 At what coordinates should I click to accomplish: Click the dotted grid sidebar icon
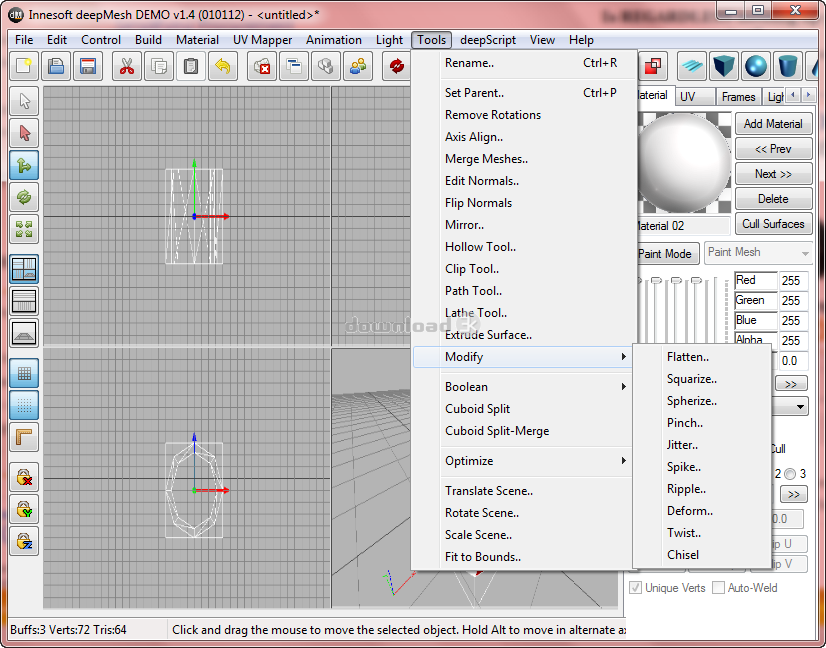click(x=24, y=406)
